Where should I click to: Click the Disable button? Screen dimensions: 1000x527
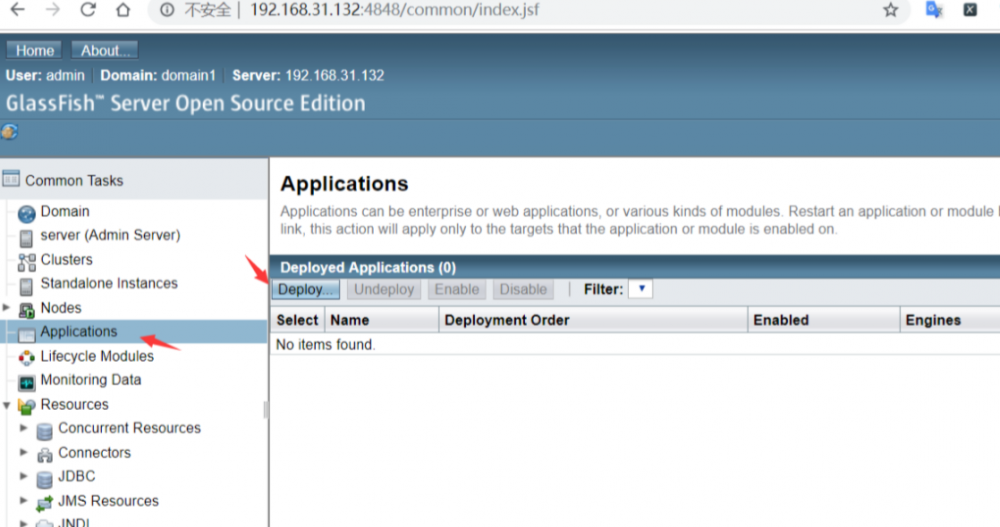tap(523, 290)
